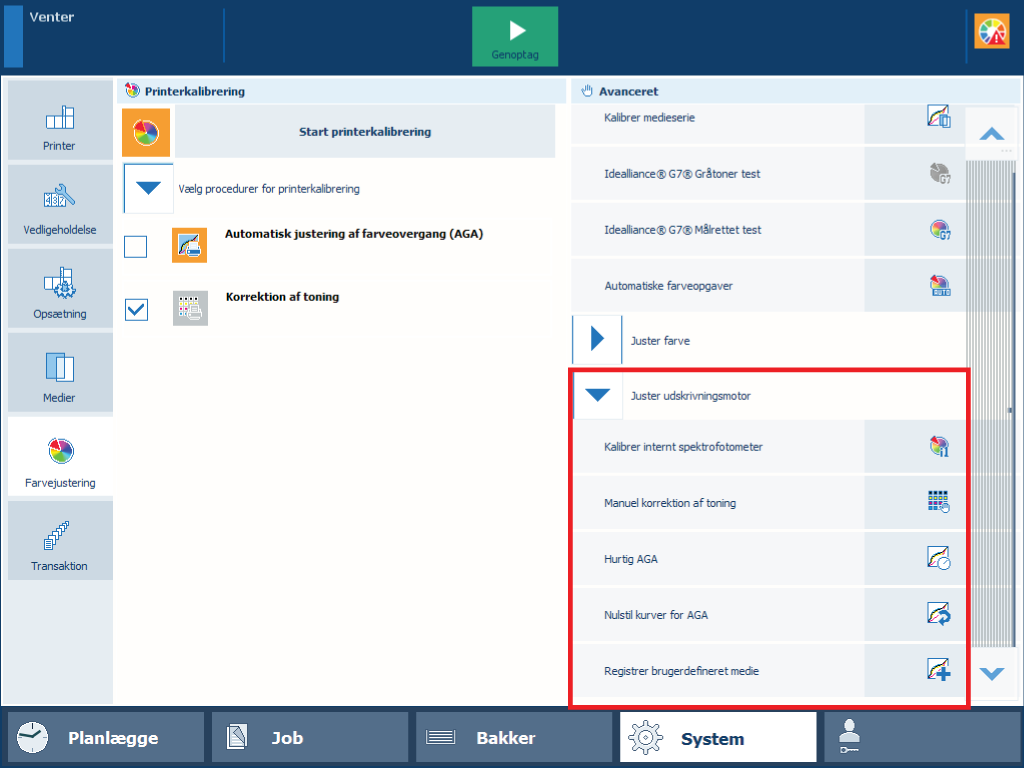Select the System bottom tab
The width and height of the screenshot is (1024, 768).
coord(718,738)
